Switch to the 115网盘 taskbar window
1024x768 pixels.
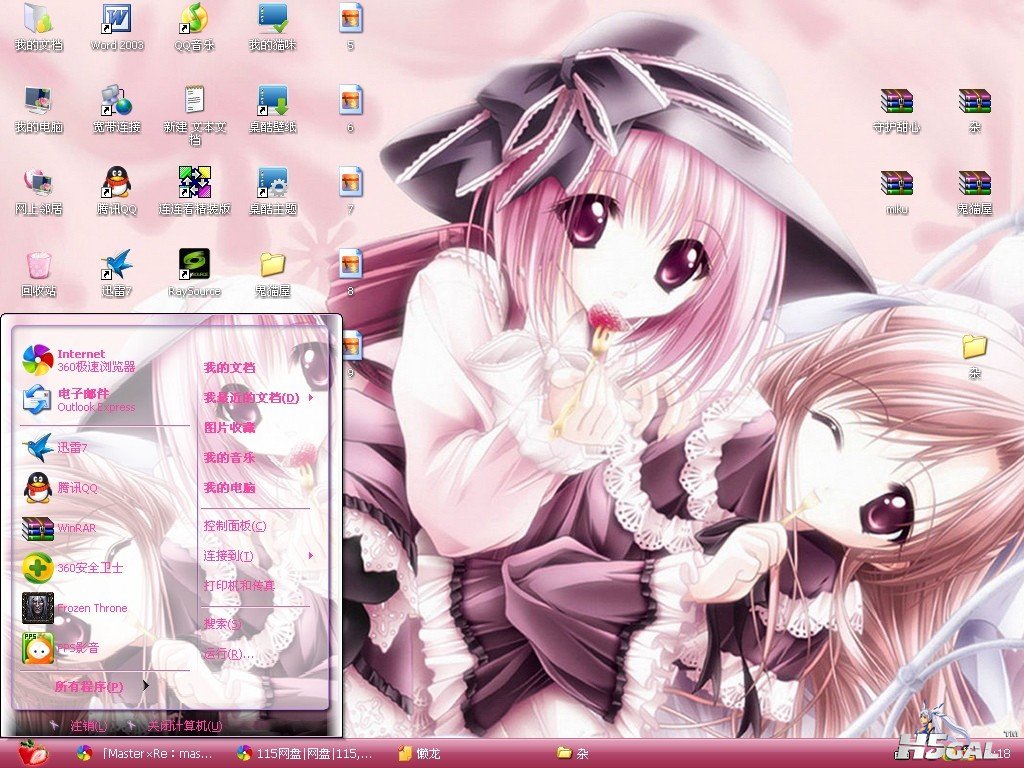tap(304, 753)
